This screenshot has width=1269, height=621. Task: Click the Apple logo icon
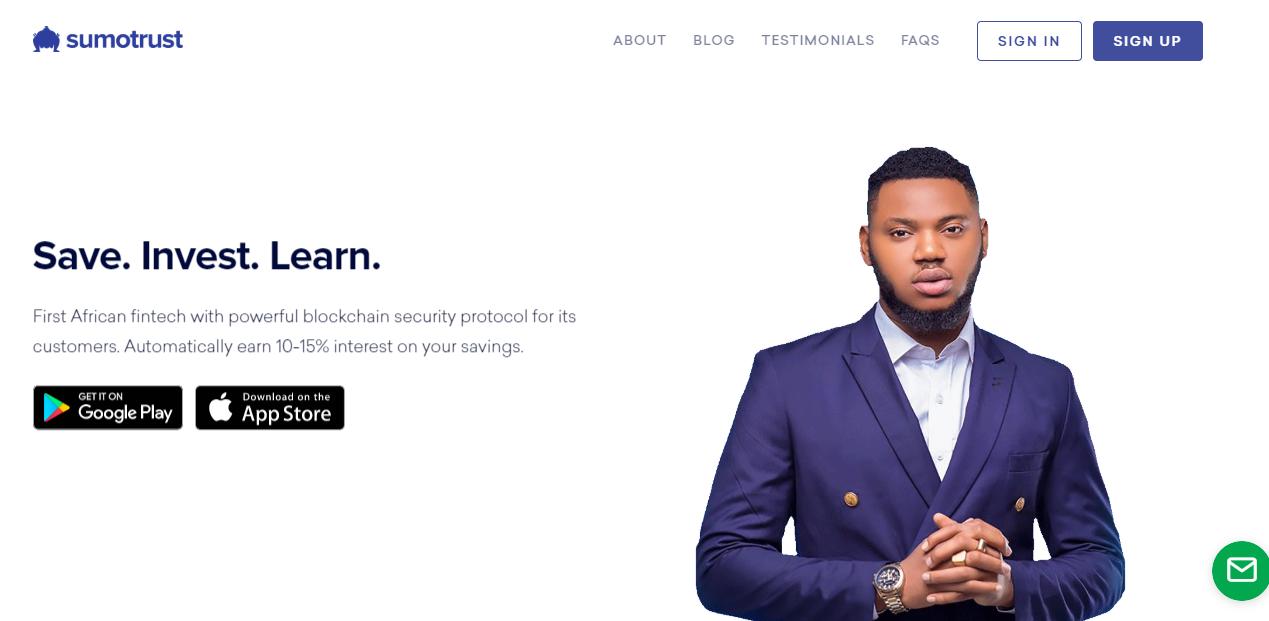(x=220, y=407)
